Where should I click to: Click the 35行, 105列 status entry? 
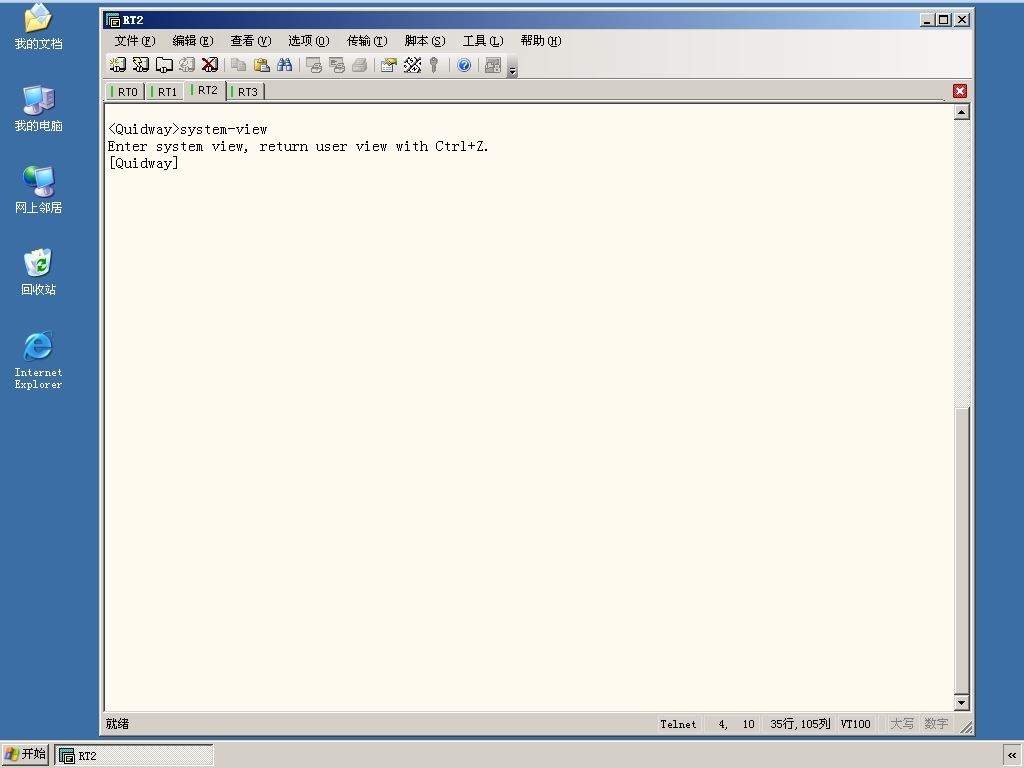click(800, 724)
